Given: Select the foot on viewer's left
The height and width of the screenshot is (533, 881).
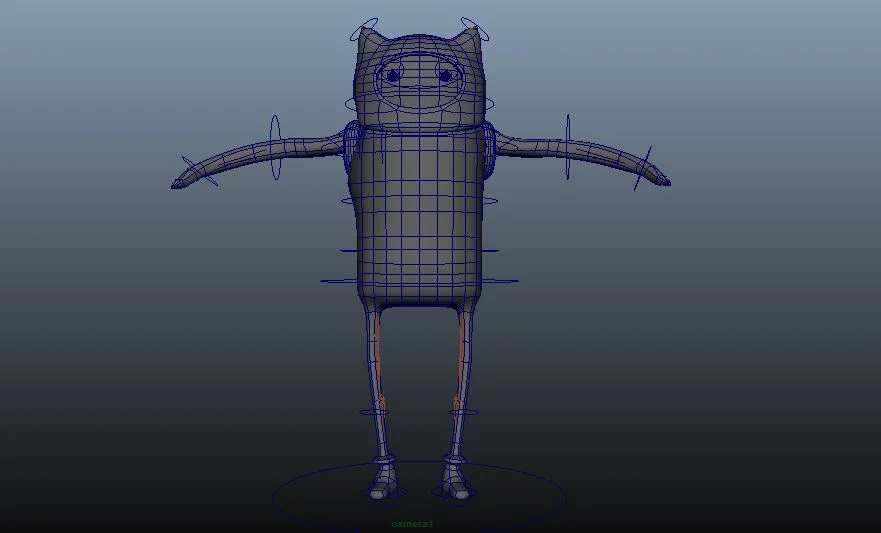Looking at the screenshot, I should (x=383, y=479).
